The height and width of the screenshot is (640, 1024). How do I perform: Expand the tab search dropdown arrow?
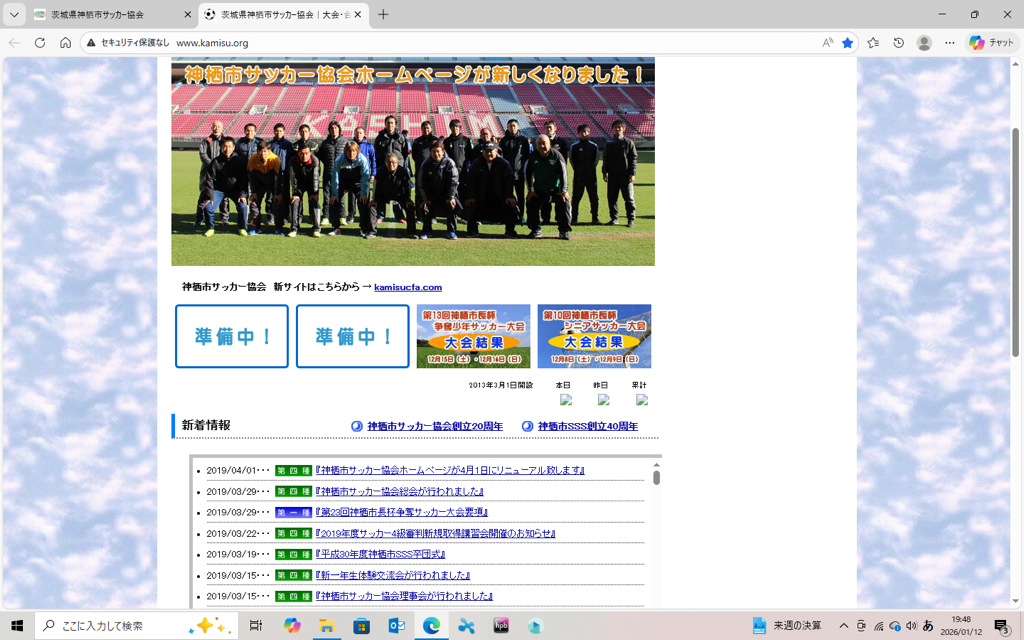click(14, 15)
